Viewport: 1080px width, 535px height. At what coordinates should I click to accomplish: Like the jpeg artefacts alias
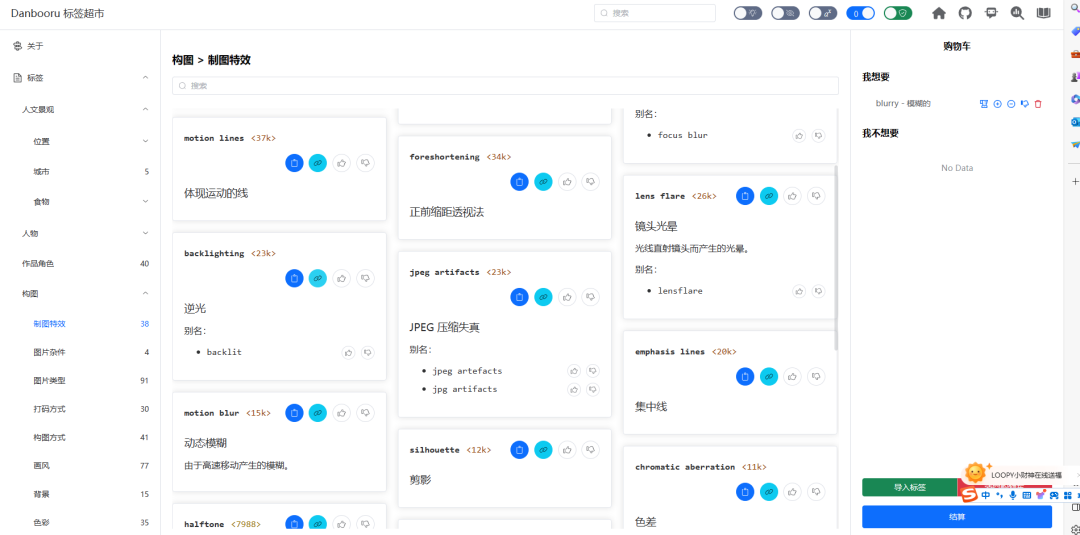coord(574,371)
